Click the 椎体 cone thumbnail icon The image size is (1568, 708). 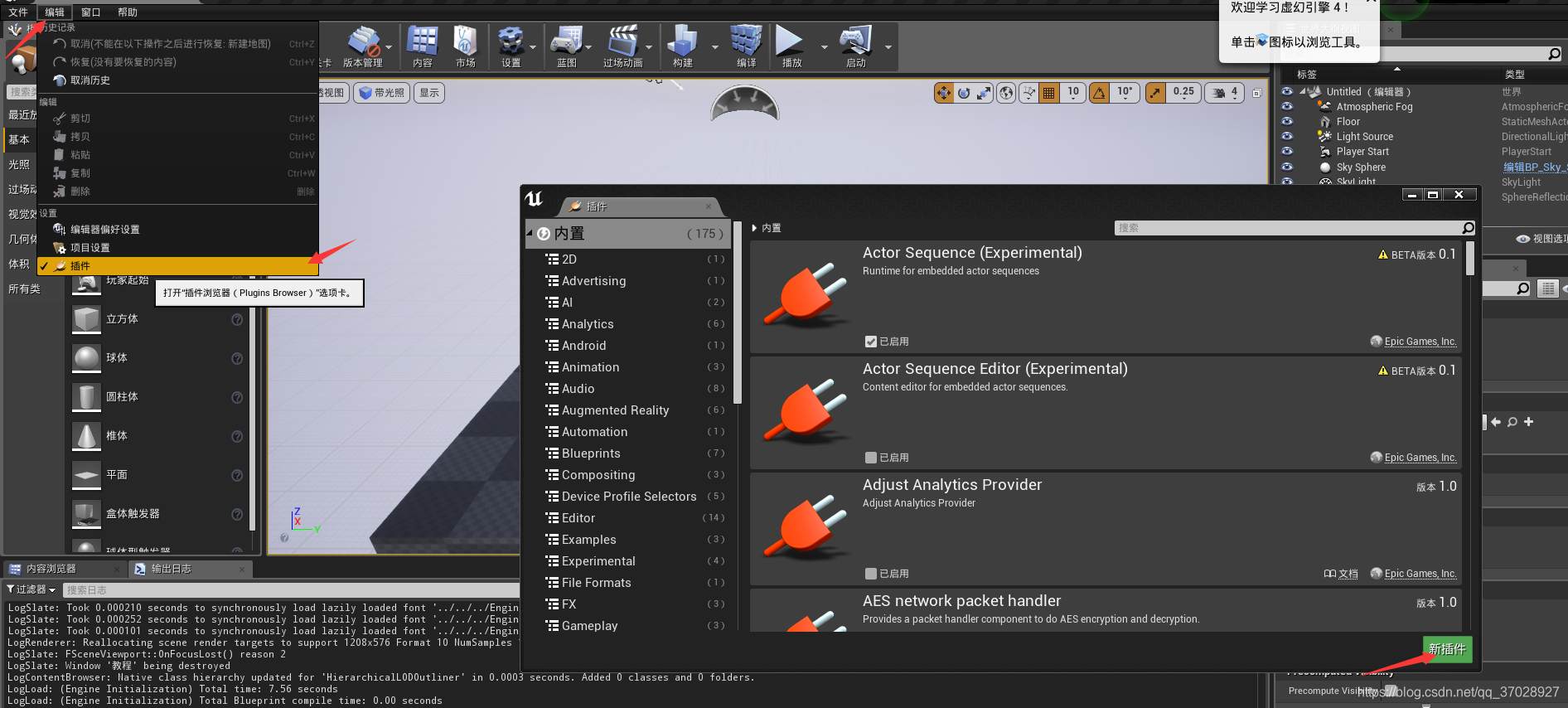[86, 436]
